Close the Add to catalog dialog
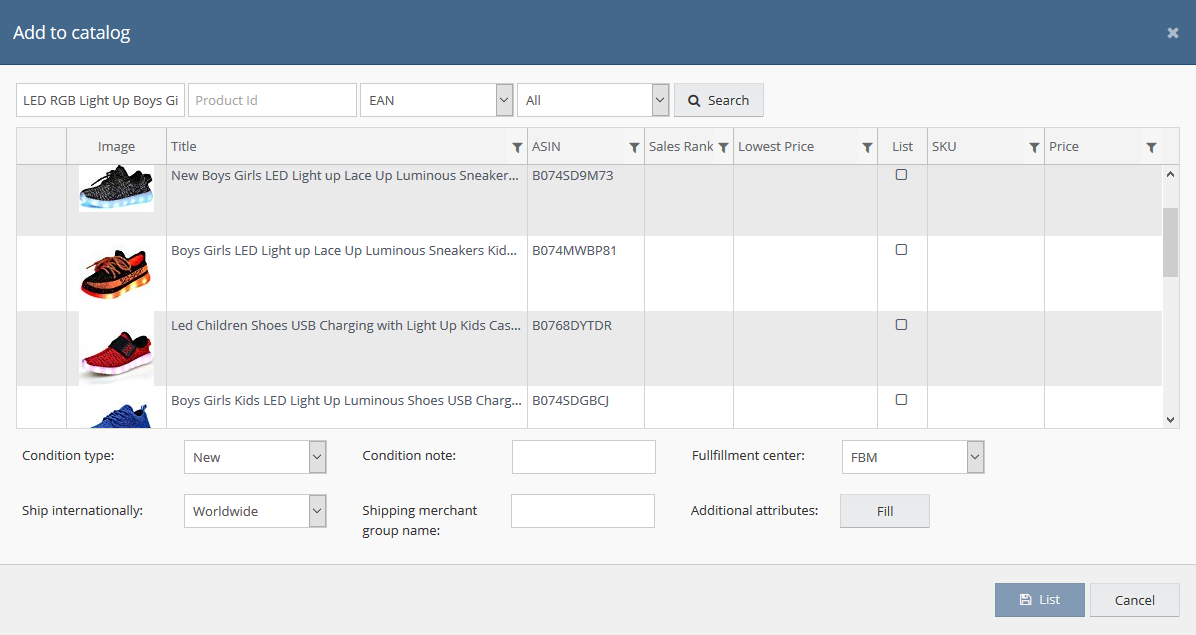Image resolution: width=1196 pixels, height=635 pixels. pos(1172,33)
